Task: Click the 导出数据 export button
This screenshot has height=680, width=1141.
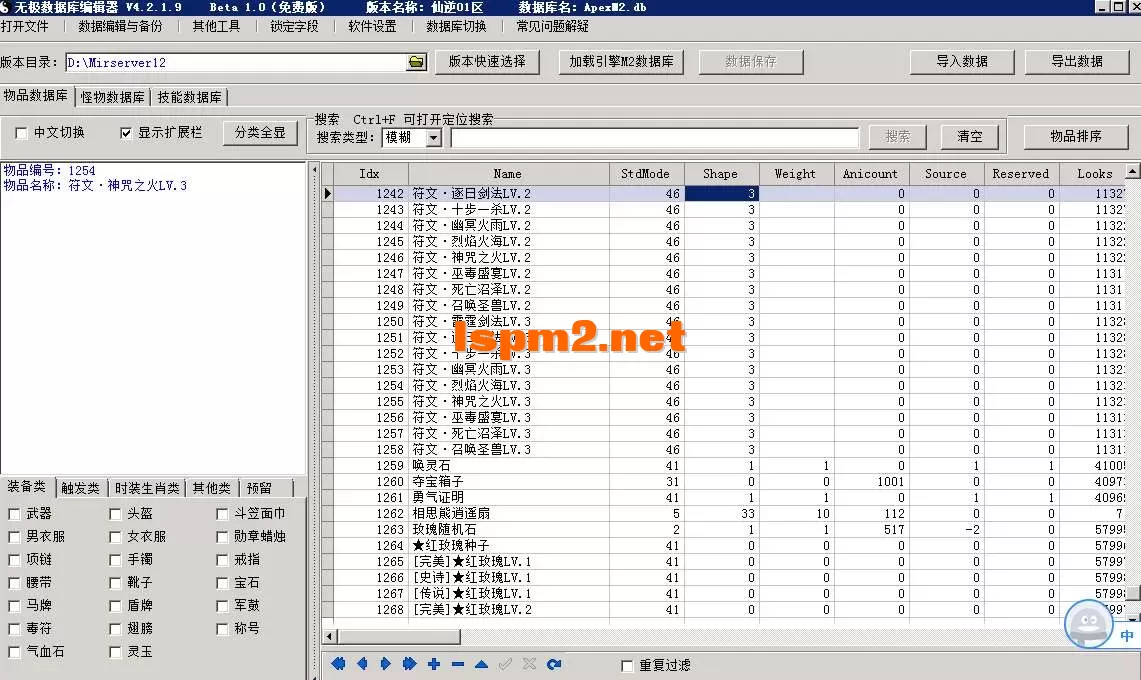Action: click(1077, 61)
